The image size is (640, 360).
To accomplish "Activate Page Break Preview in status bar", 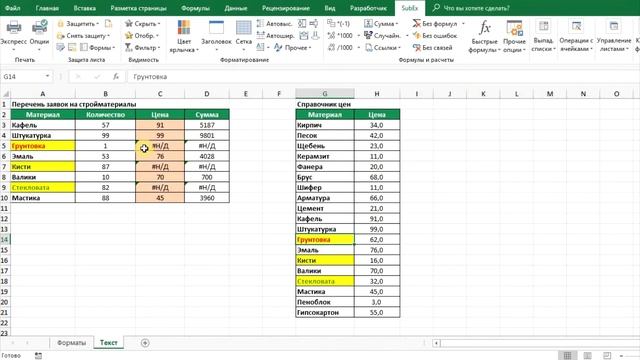I will point(607,356).
